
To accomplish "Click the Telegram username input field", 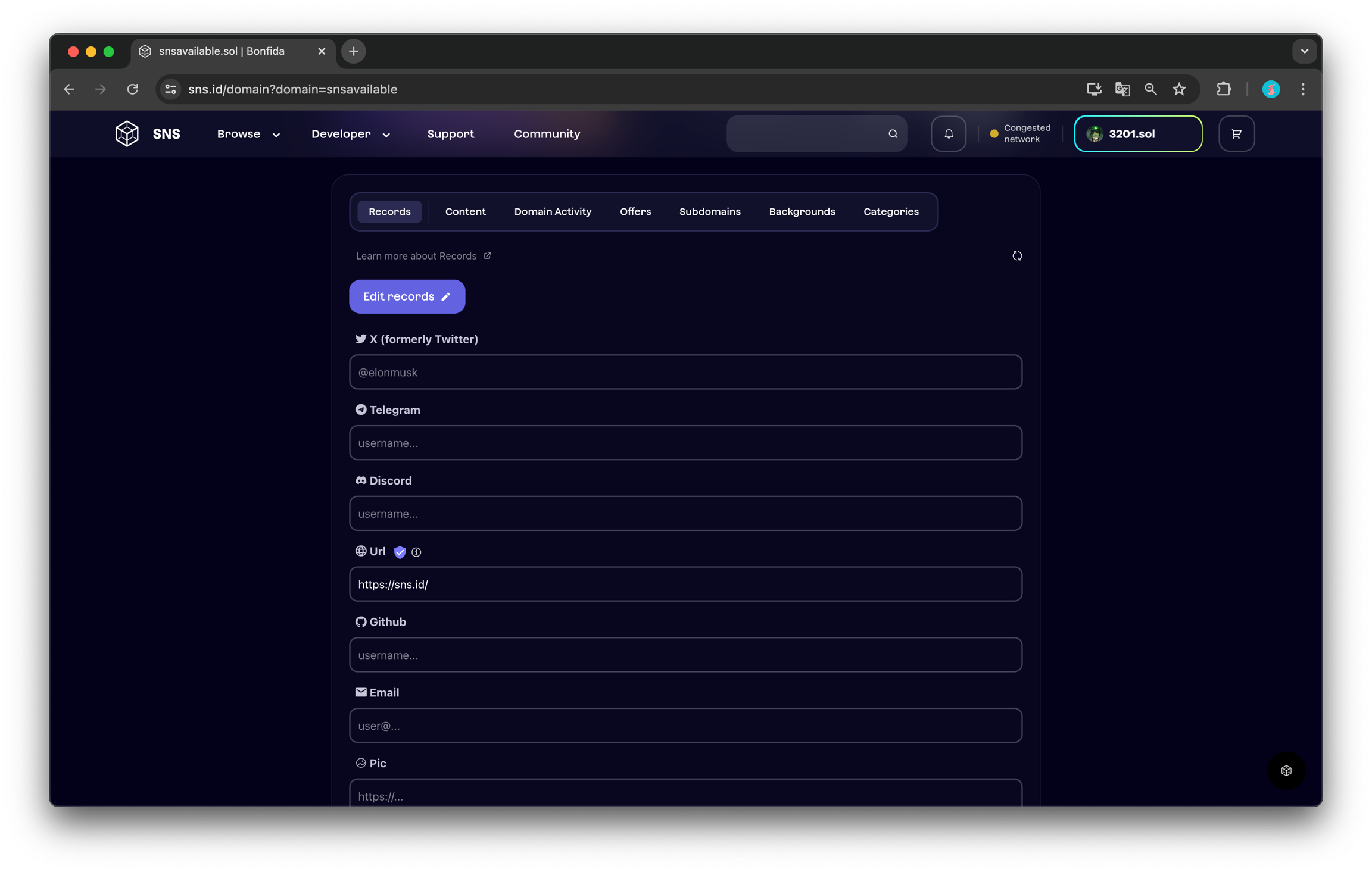I will click(x=685, y=443).
